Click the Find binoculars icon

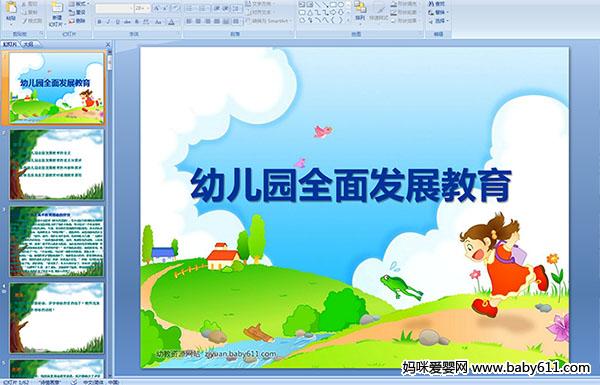point(431,4)
